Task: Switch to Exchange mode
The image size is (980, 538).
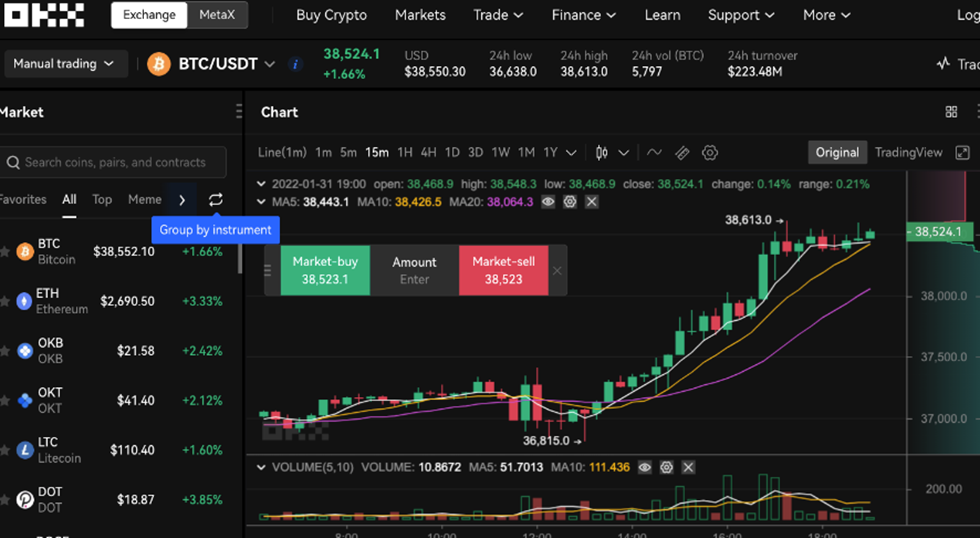Action: coord(149,15)
